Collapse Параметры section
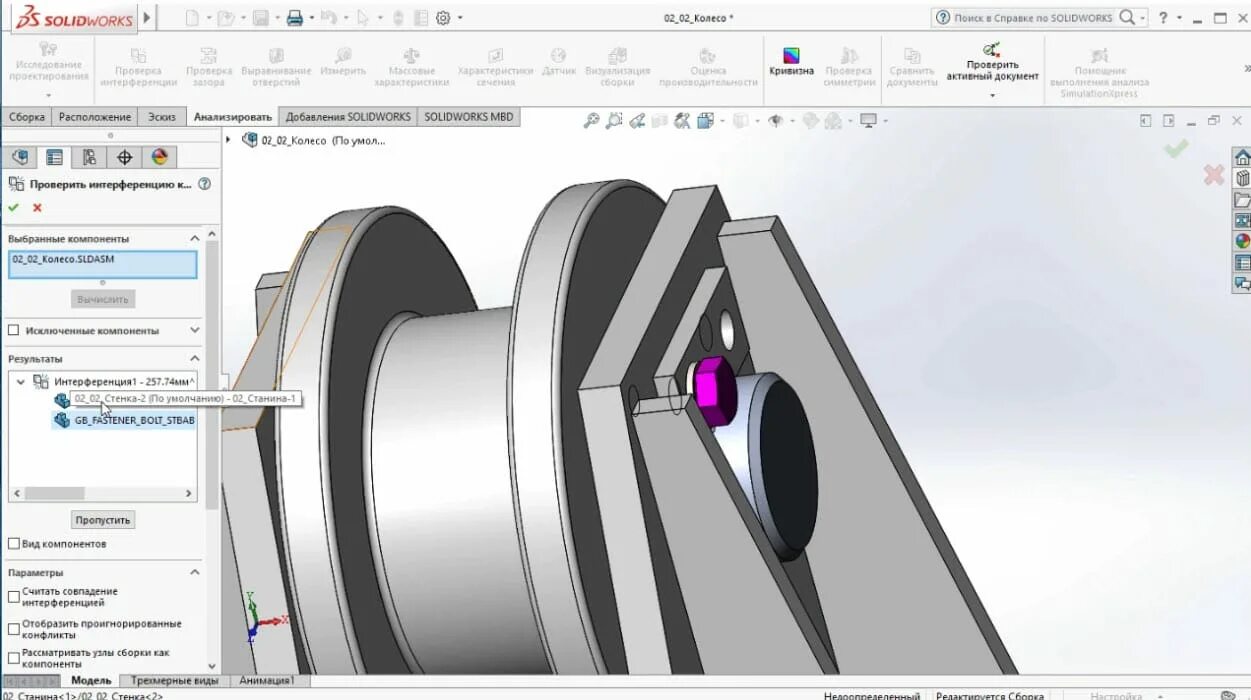The image size is (1251, 700). click(x=194, y=572)
